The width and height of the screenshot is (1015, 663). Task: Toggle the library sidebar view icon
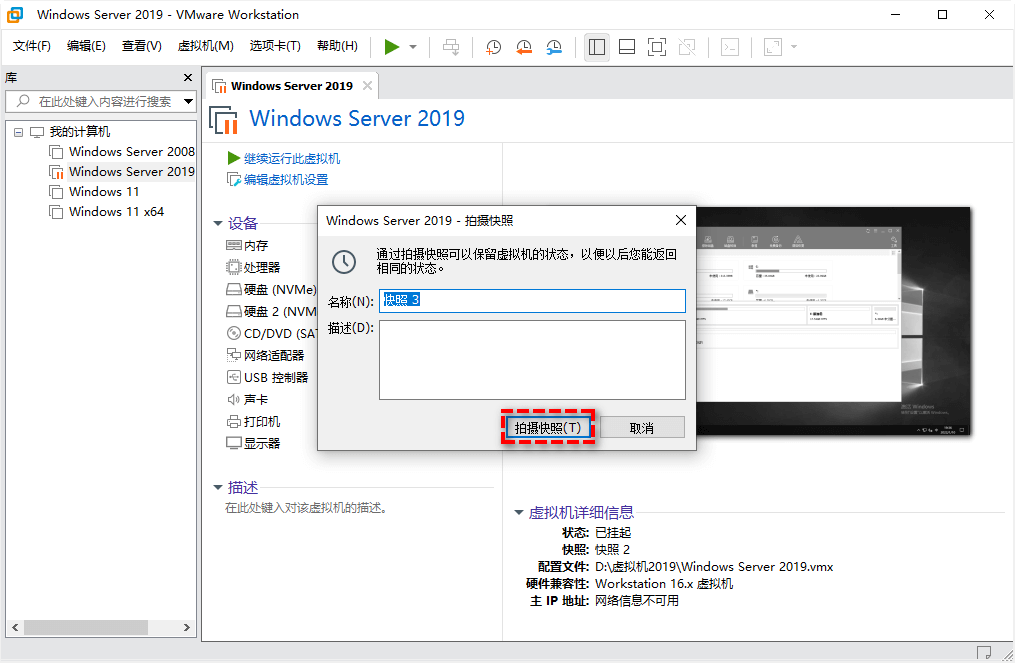coord(597,47)
